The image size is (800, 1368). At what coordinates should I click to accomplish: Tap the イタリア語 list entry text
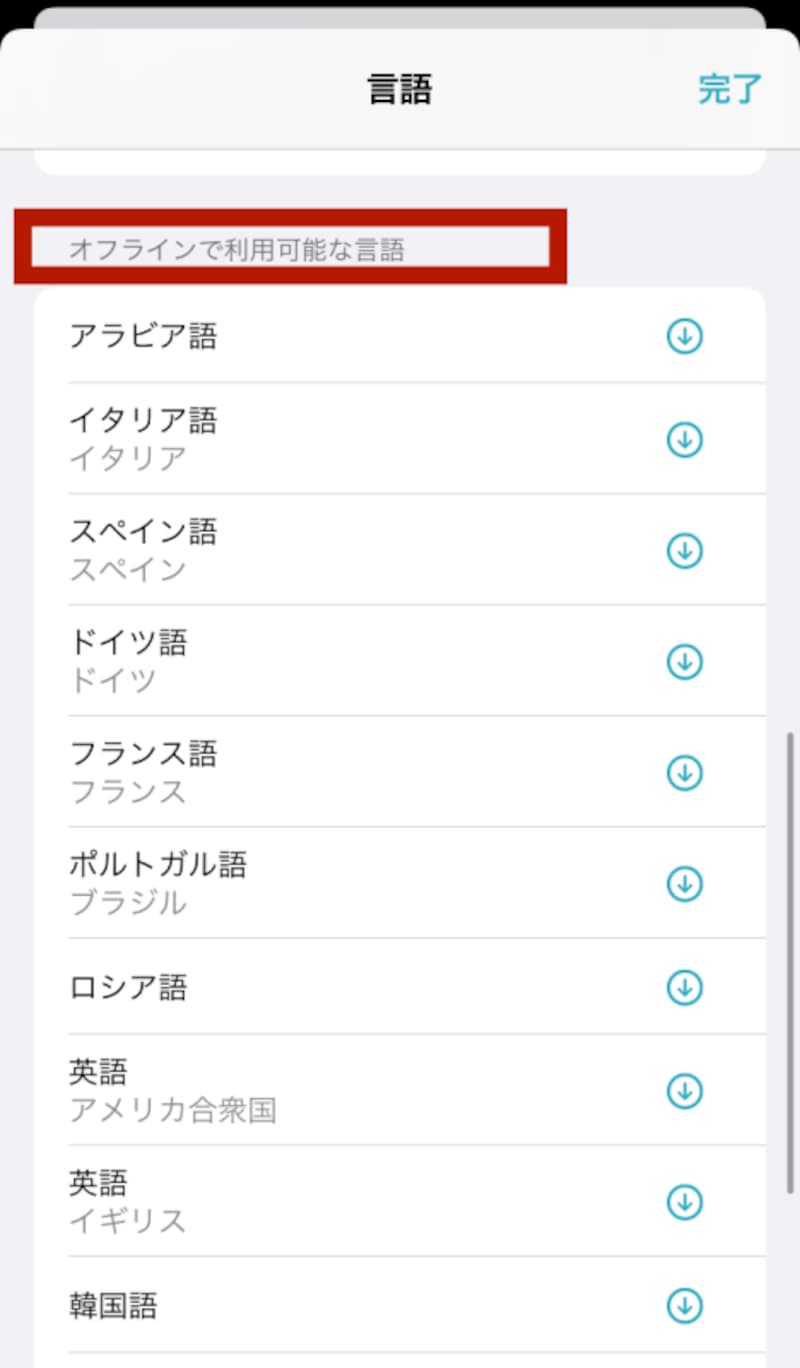point(143,421)
